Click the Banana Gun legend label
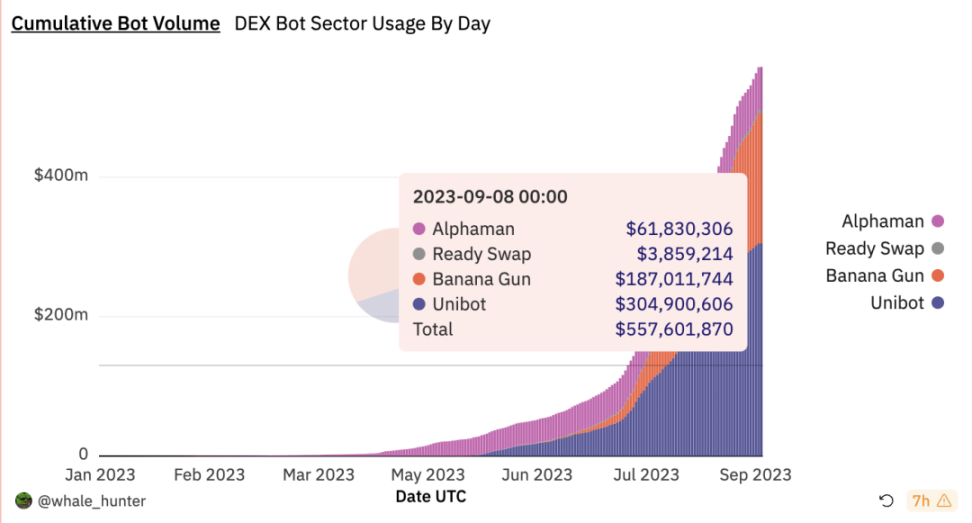The image size is (972, 523). 875,276
